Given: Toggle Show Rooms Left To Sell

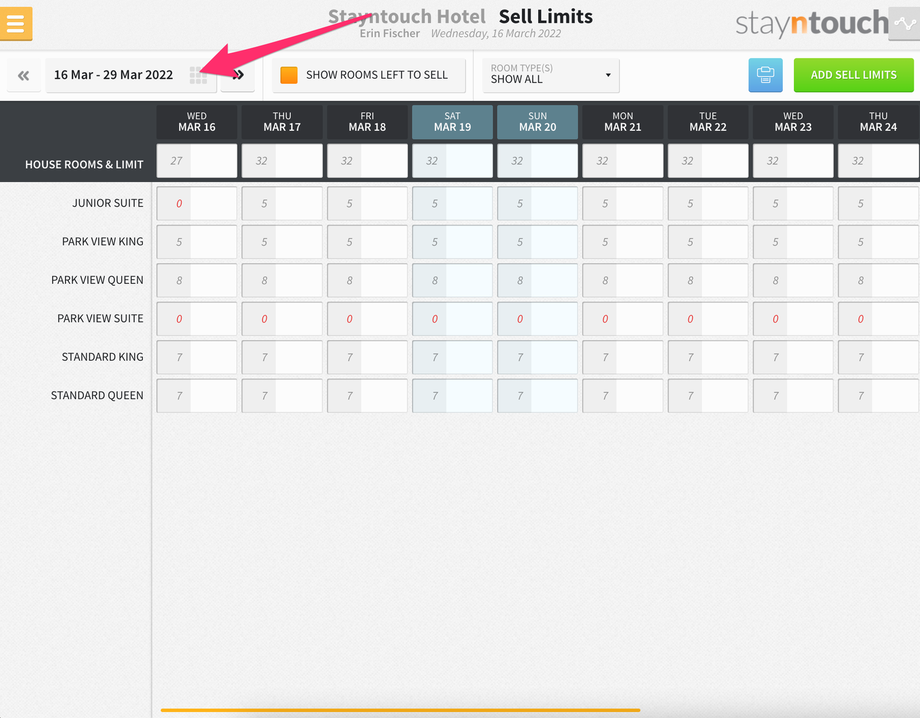Looking at the screenshot, I should [369, 75].
